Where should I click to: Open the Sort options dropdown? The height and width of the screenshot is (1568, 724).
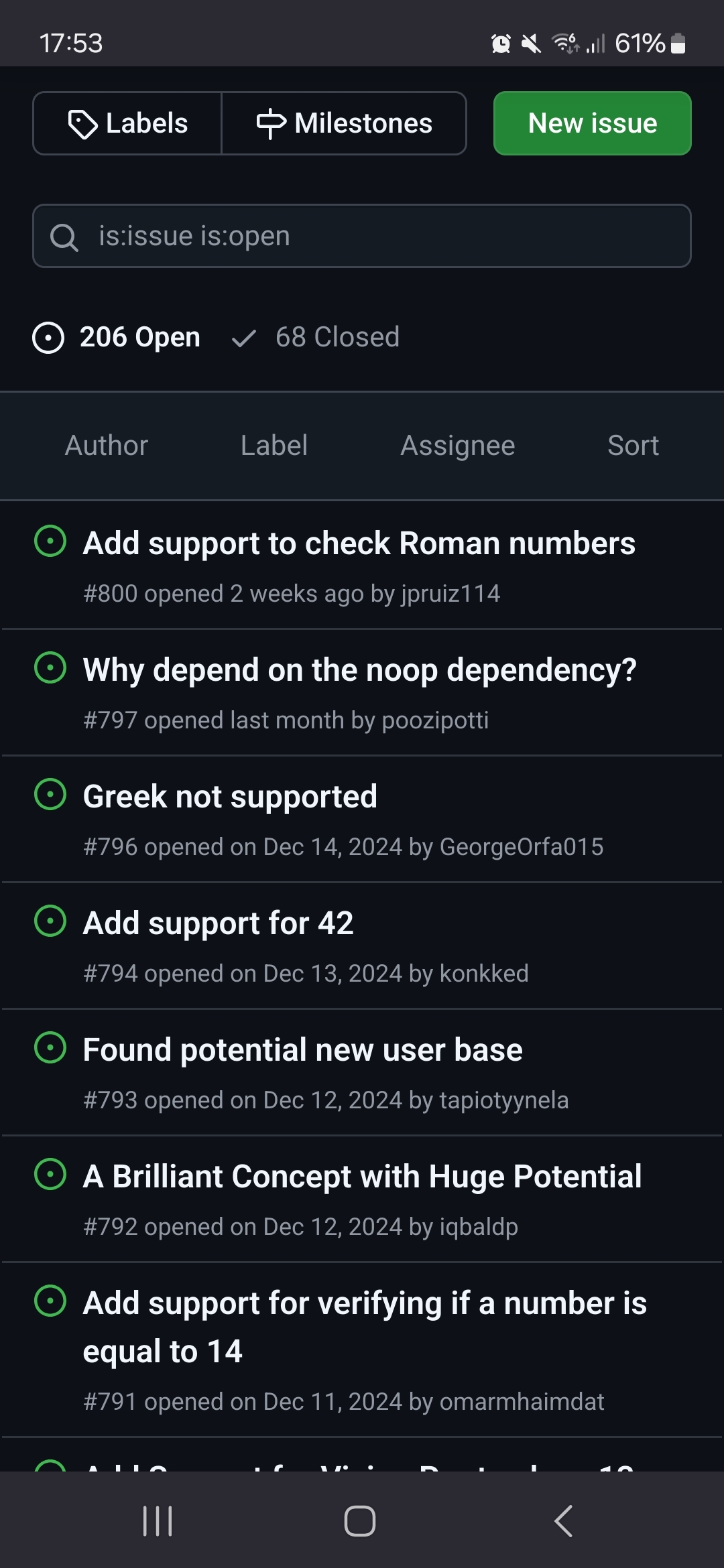click(633, 446)
